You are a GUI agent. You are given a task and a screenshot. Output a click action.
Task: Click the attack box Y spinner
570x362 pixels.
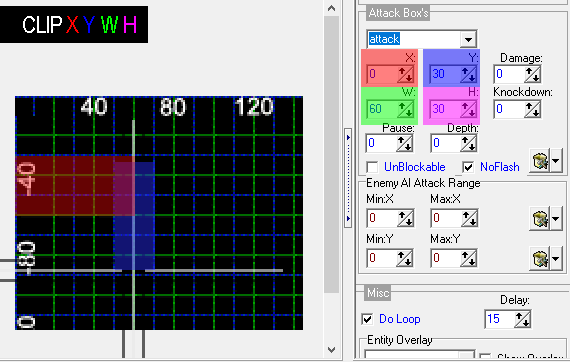coord(468,74)
